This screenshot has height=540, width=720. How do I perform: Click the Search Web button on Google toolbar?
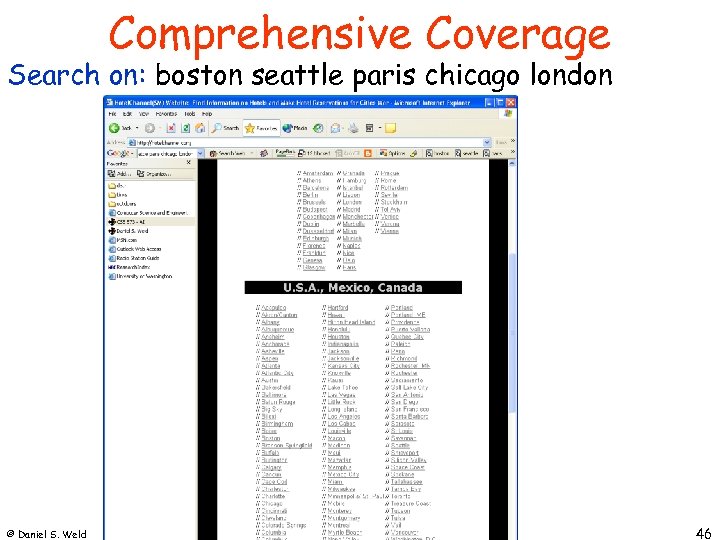tap(228, 154)
